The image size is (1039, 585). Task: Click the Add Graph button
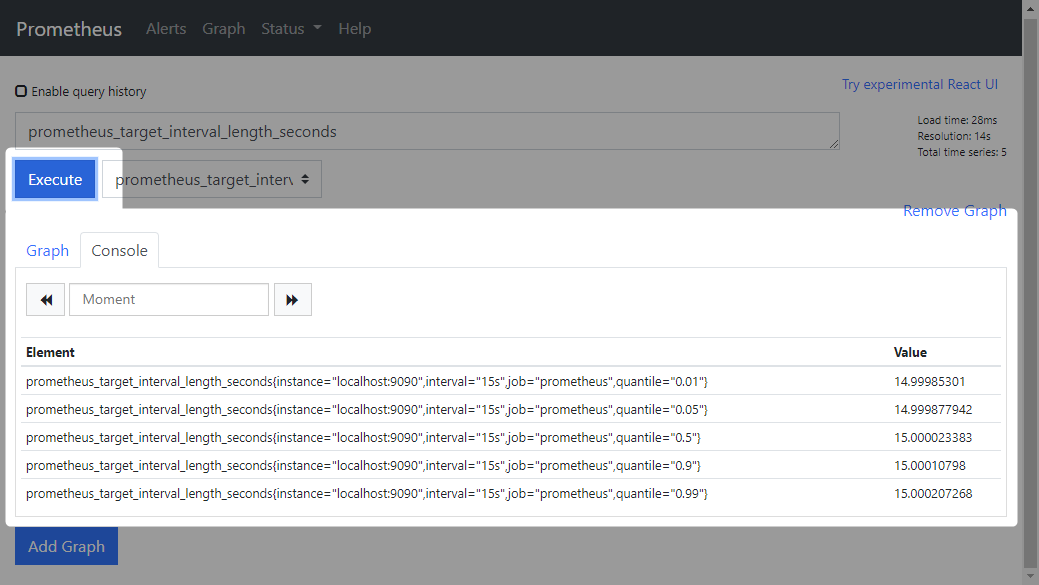(66, 546)
